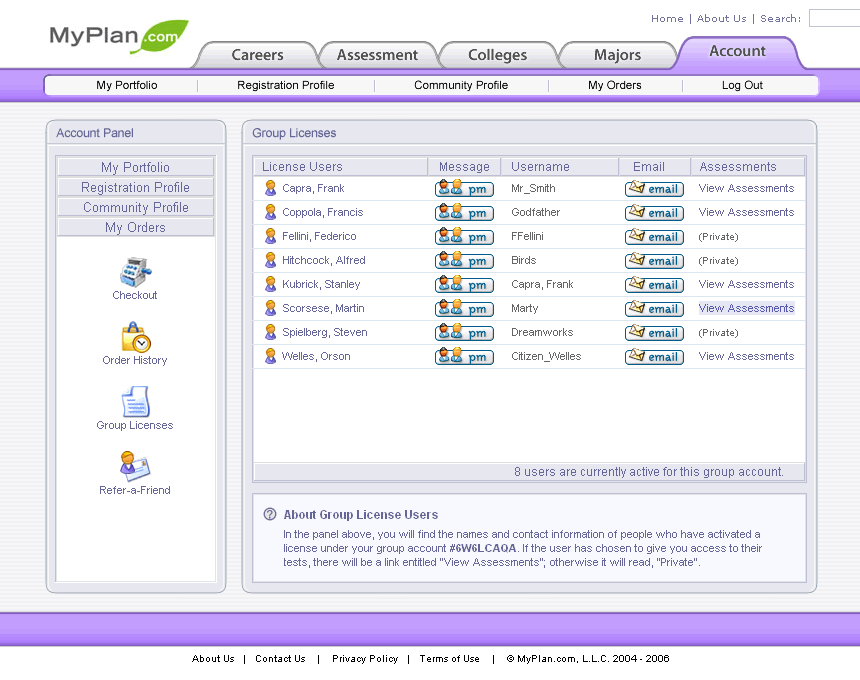Email user Capra, Frank
This screenshot has height=680, width=860.
[x=654, y=189]
